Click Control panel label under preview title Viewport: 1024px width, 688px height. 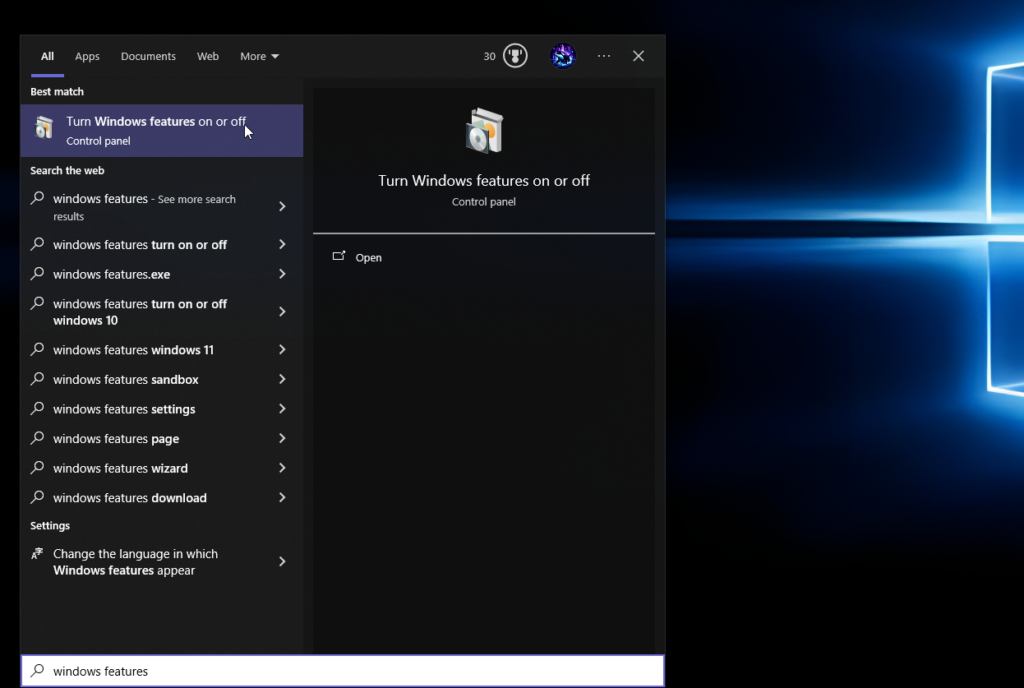click(x=484, y=202)
